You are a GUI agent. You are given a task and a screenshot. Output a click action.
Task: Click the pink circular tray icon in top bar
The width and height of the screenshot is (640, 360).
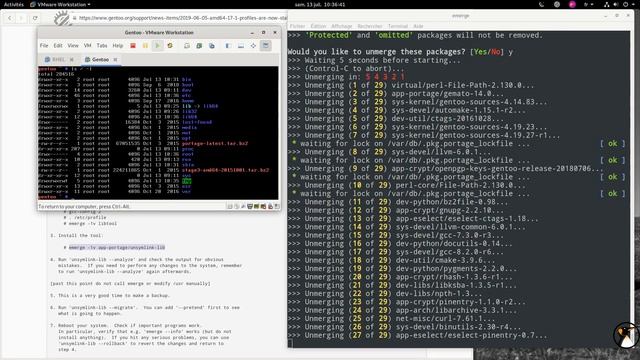point(572,4)
